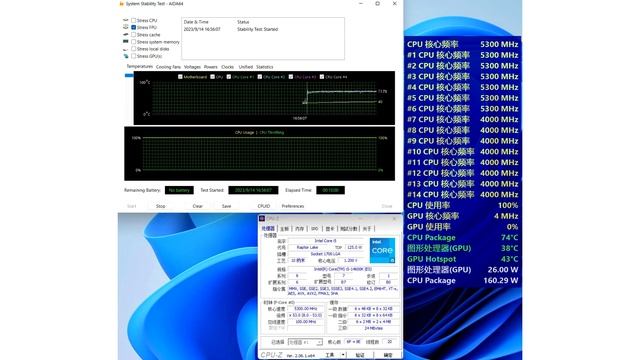Enable the Stress CPU checkbox
Viewport: 640px width, 360px height.
[x=133, y=20]
